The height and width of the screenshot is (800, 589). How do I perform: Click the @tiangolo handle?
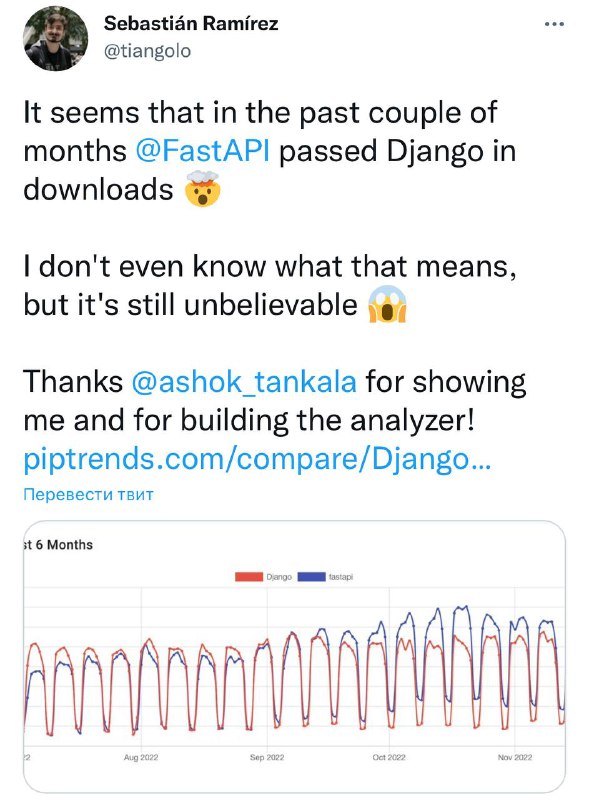(x=148, y=51)
